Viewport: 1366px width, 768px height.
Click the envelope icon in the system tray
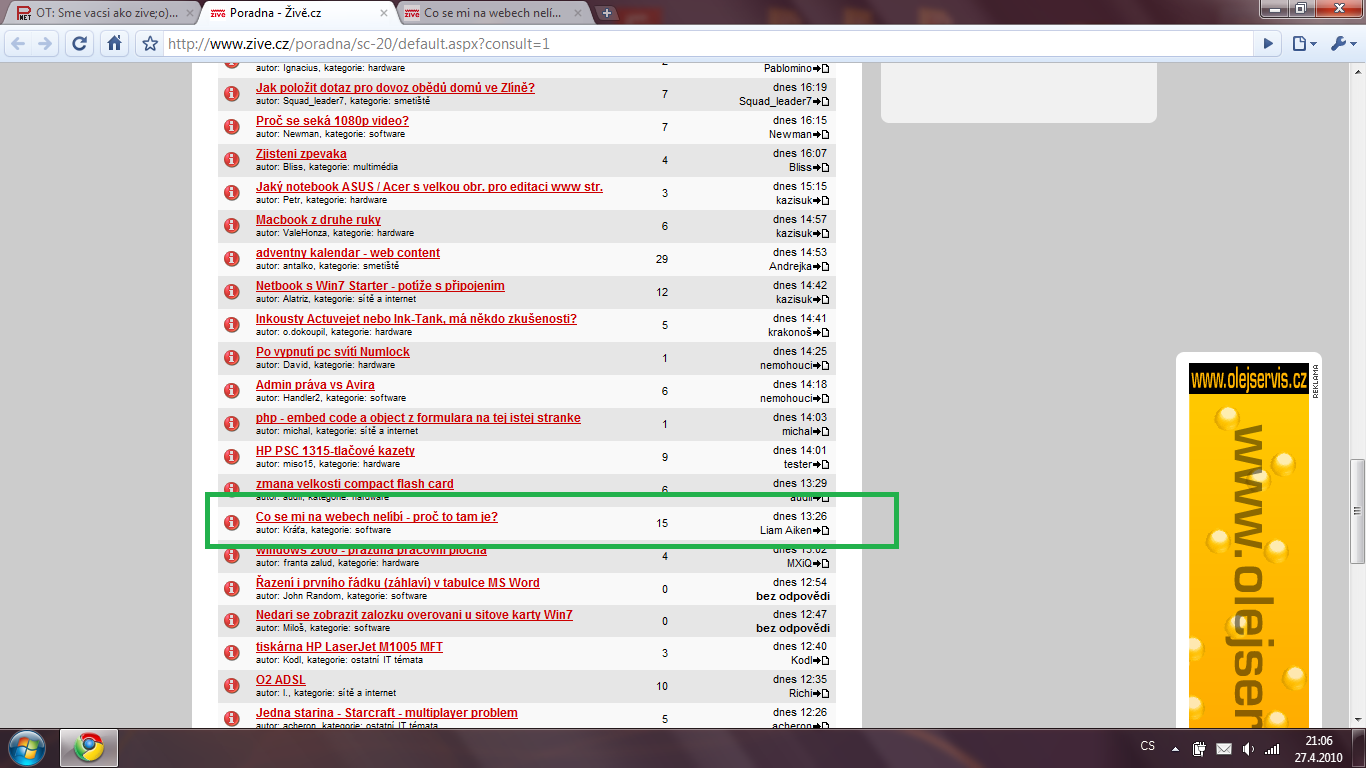[1224, 748]
